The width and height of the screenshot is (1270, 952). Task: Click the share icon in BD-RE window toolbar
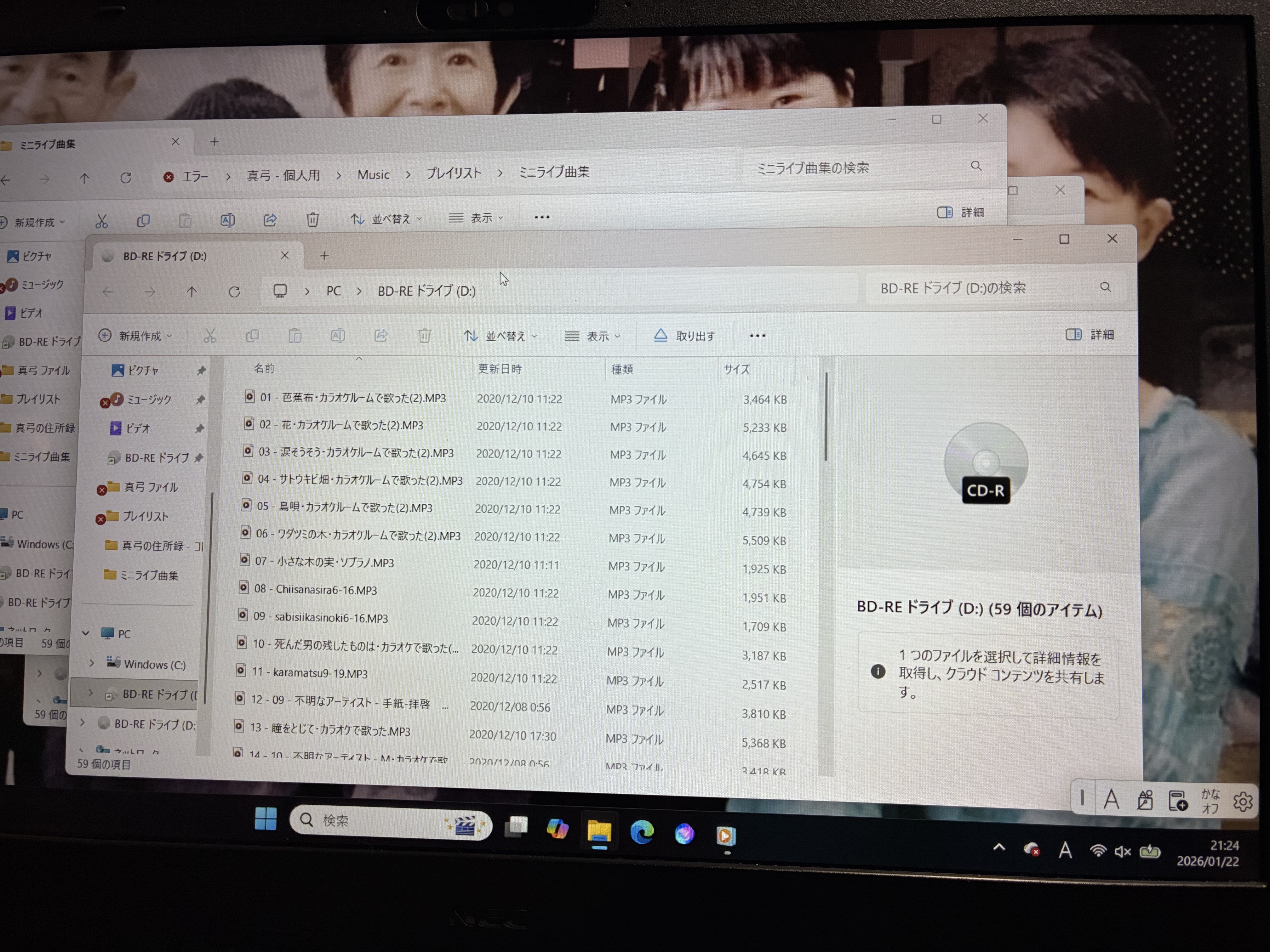381,336
